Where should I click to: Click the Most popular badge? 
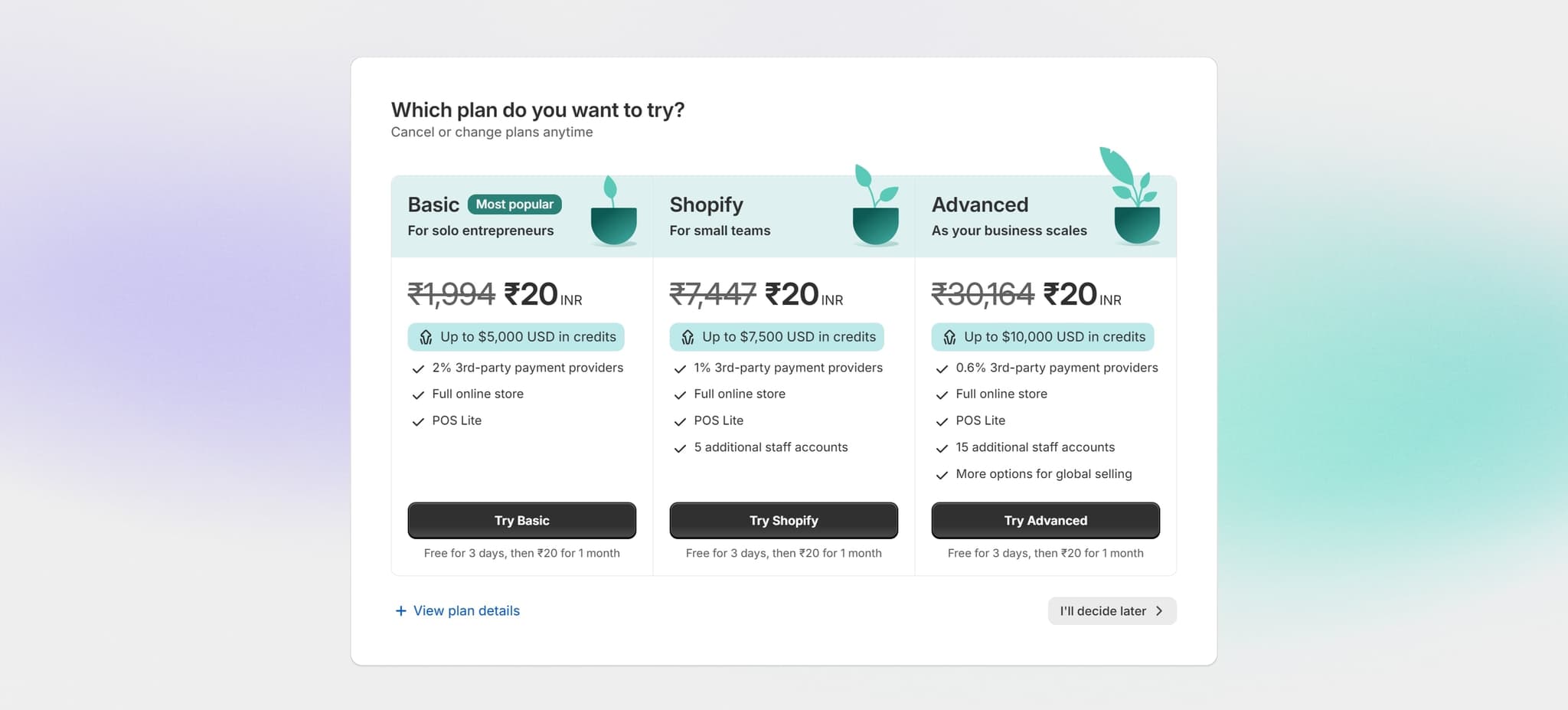tap(514, 204)
